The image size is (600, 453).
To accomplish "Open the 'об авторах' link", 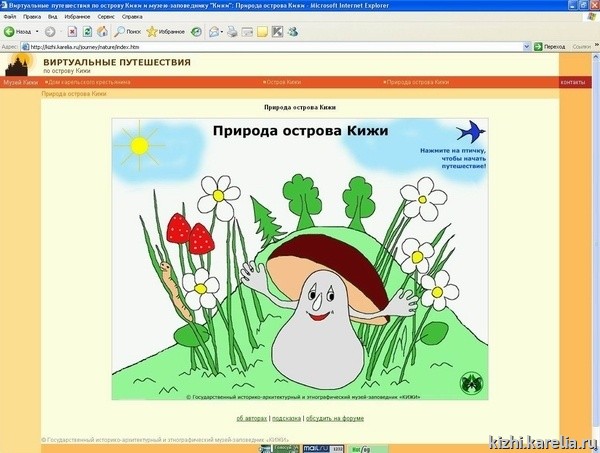I will pos(251,418).
